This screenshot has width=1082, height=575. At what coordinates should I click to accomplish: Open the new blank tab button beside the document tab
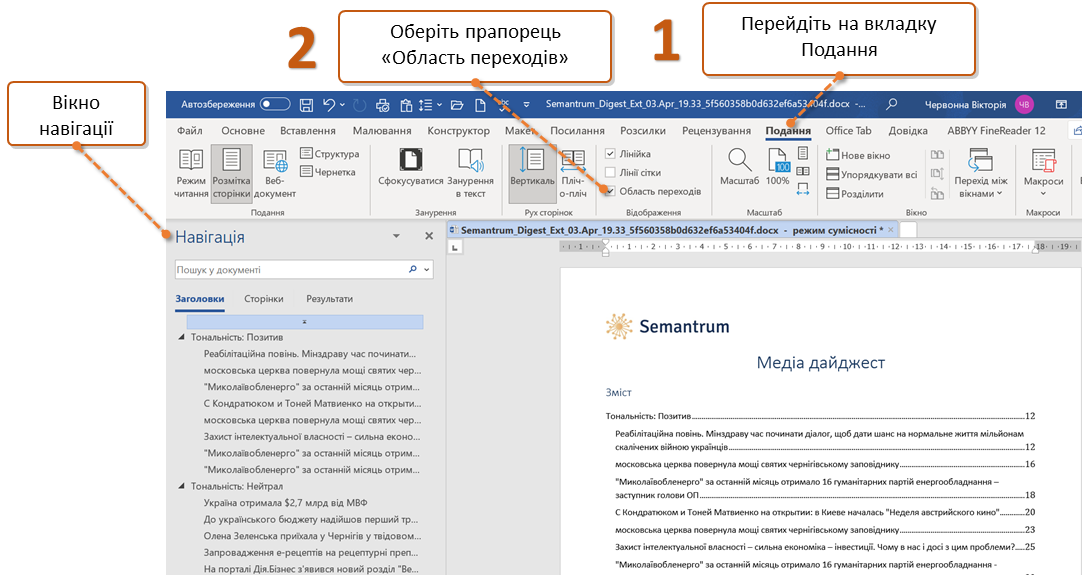908,230
